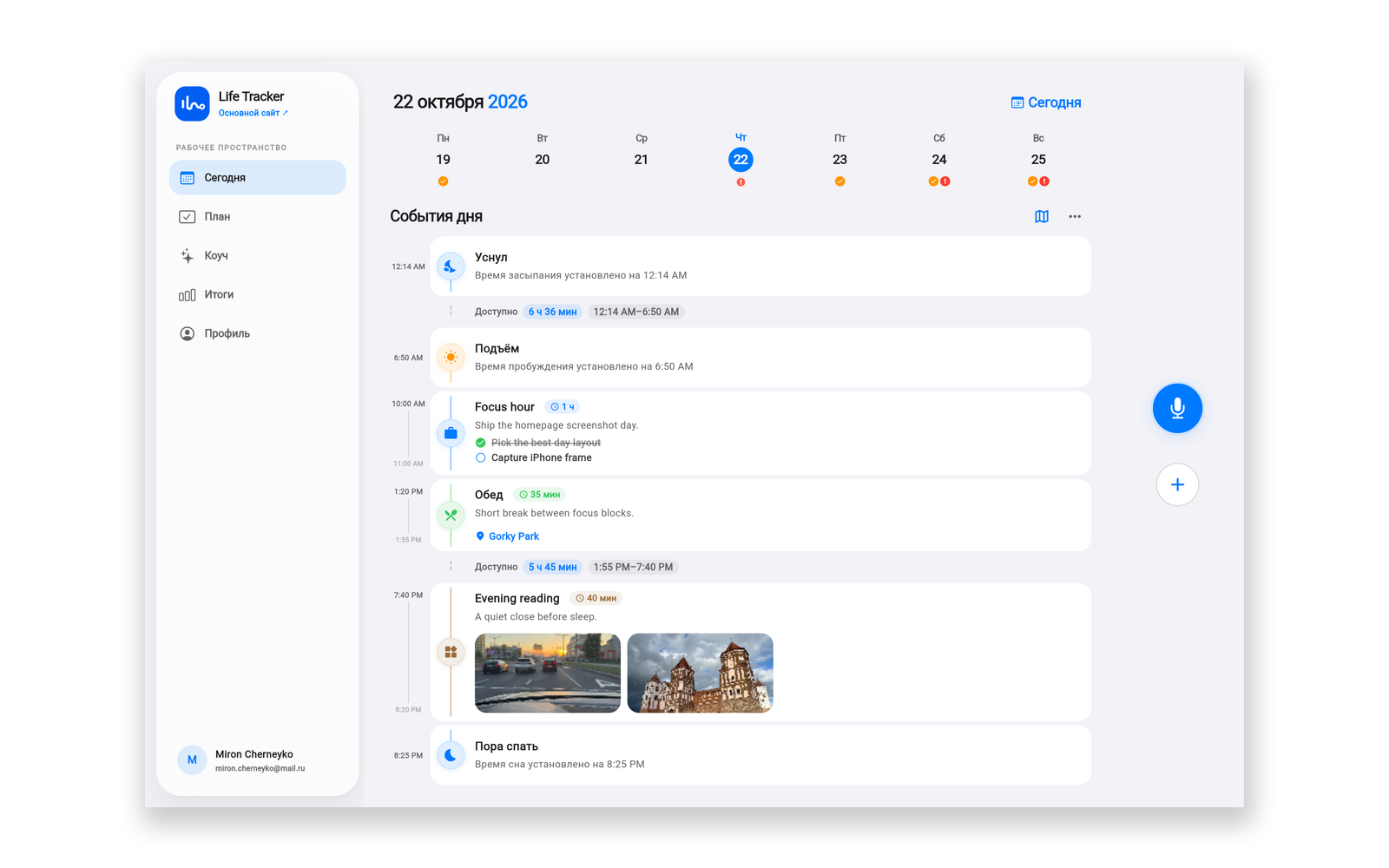1389x868 pixels.
Task: Start voice input with microphone button
Action: [1177, 408]
